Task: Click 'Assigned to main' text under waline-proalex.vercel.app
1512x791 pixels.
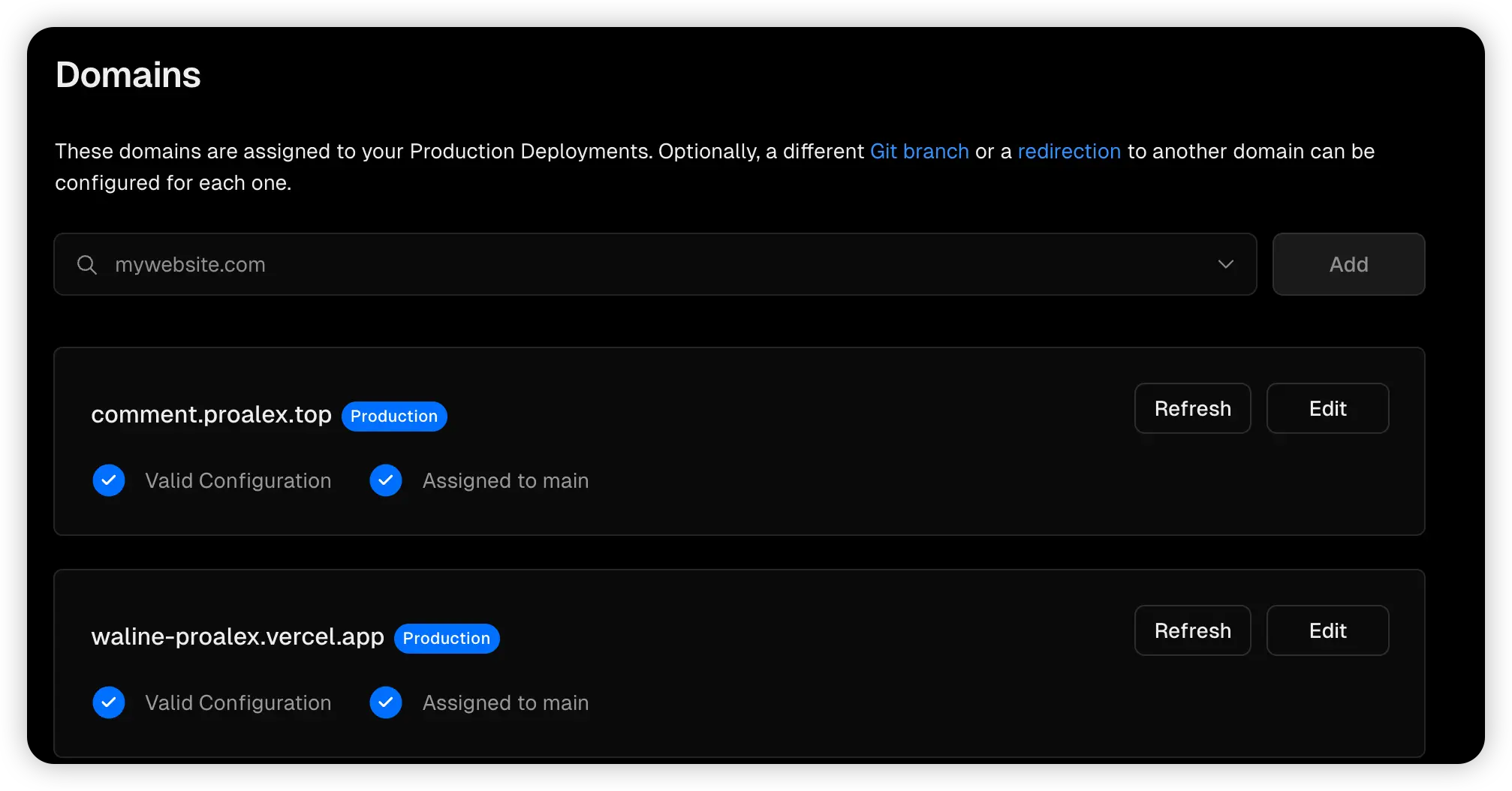Action: click(x=506, y=703)
